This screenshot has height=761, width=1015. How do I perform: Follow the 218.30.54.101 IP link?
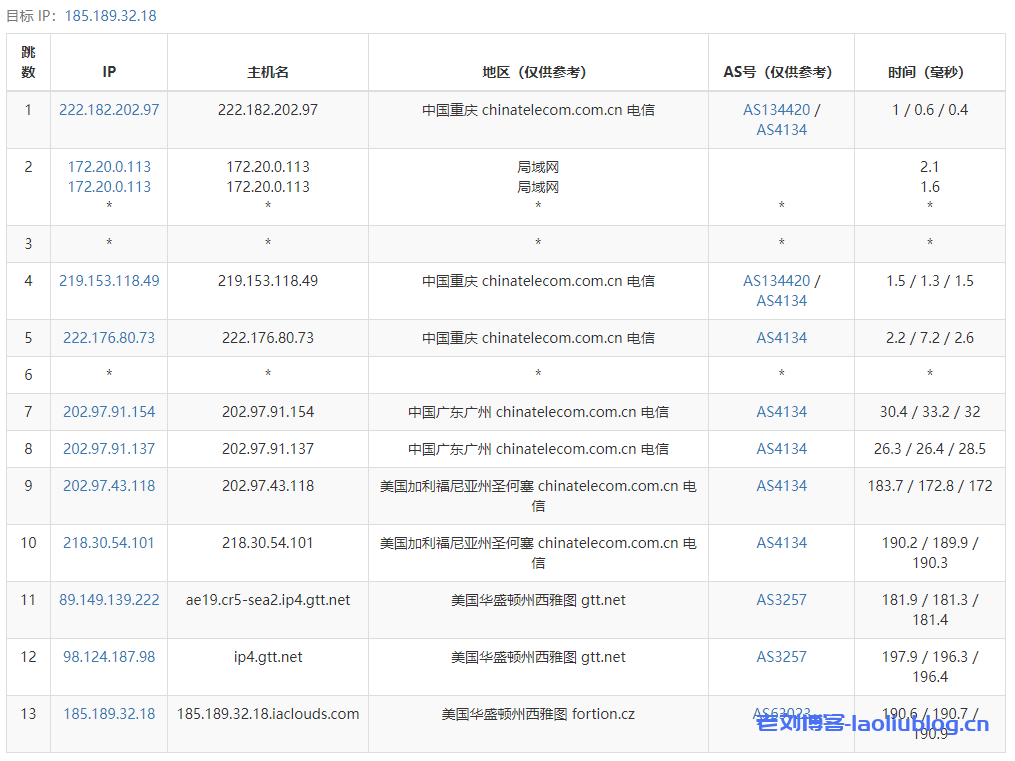point(109,543)
